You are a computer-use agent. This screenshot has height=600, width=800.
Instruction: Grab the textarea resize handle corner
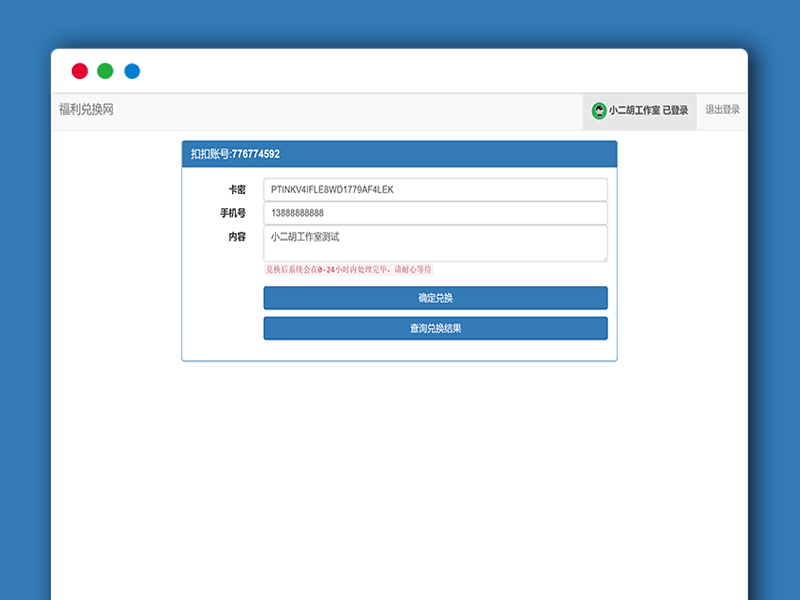[x=604, y=258]
